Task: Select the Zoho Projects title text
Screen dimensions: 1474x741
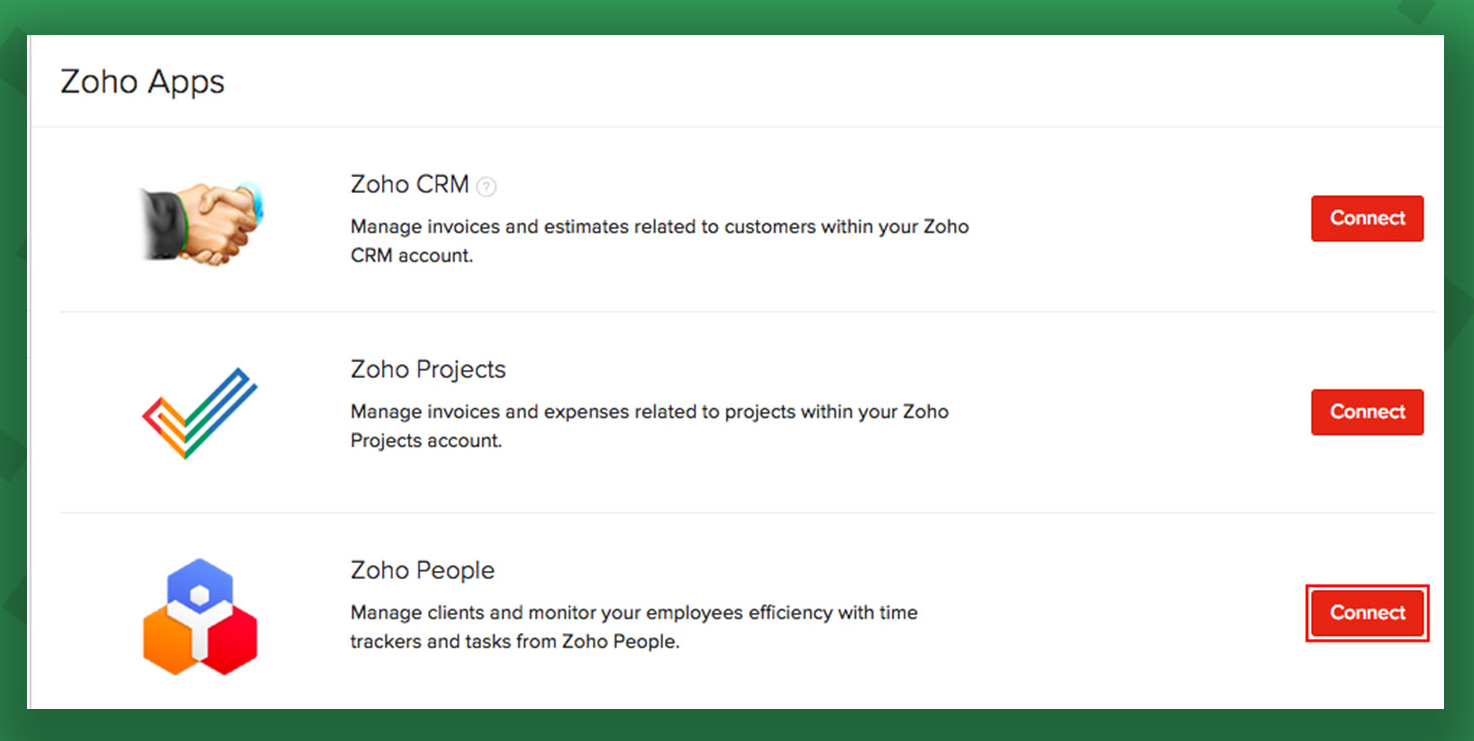Action: [427, 370]
